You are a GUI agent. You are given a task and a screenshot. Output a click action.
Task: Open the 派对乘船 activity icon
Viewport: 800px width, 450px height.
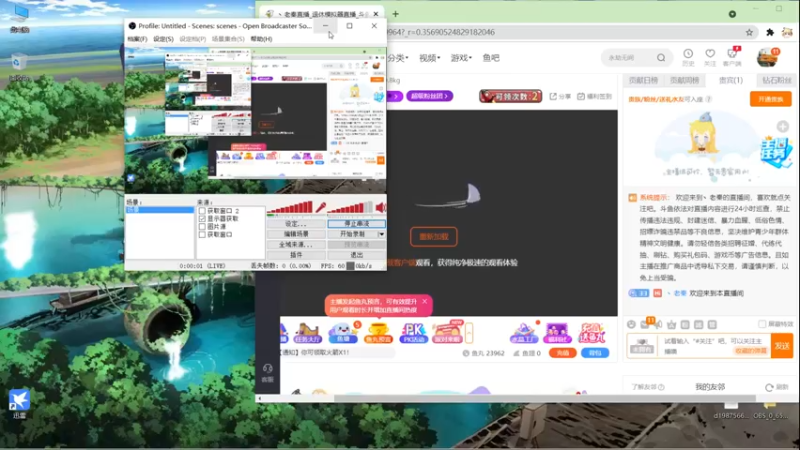tap(447, 333)
